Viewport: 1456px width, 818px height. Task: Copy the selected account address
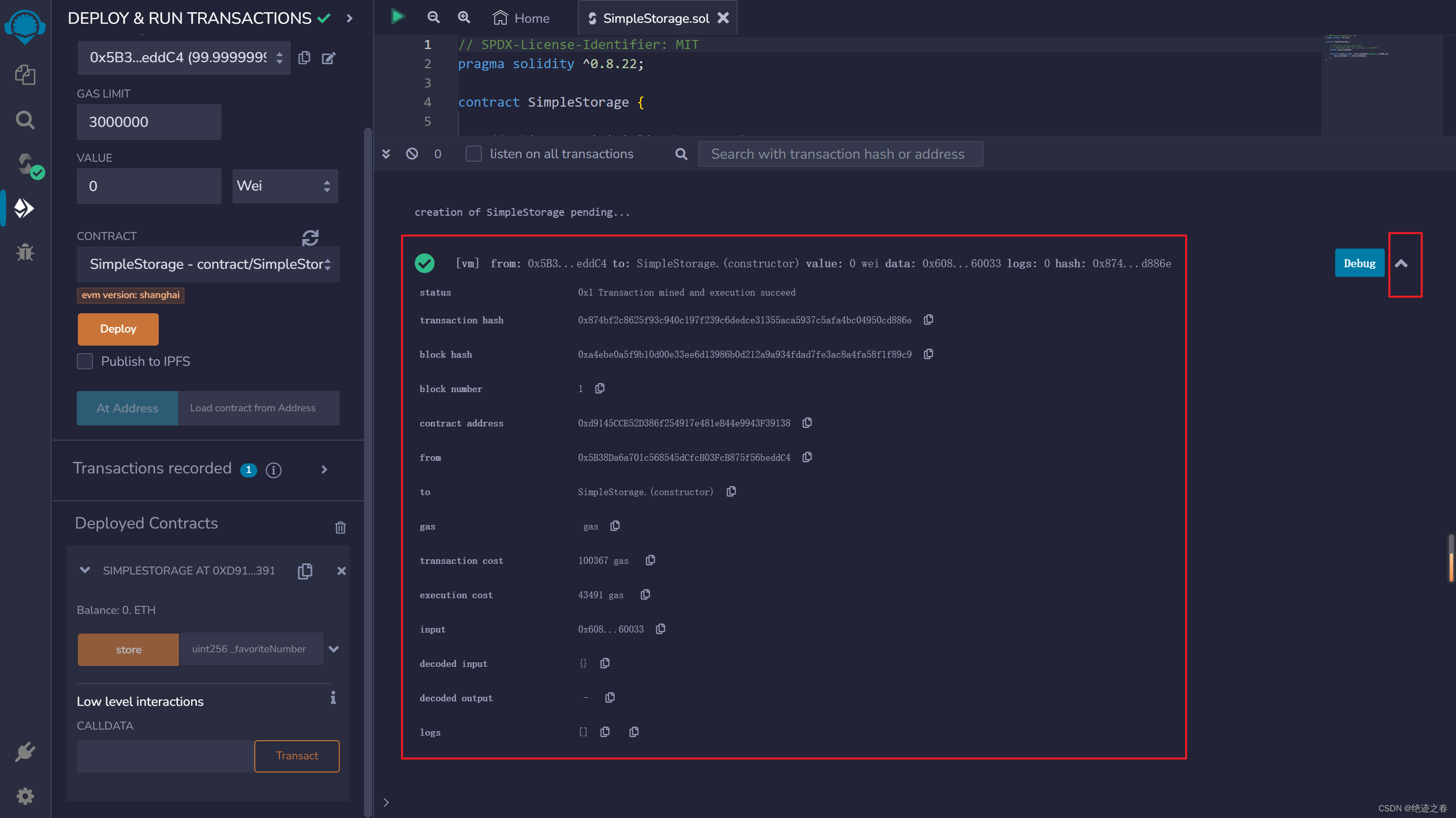[304, 58]
